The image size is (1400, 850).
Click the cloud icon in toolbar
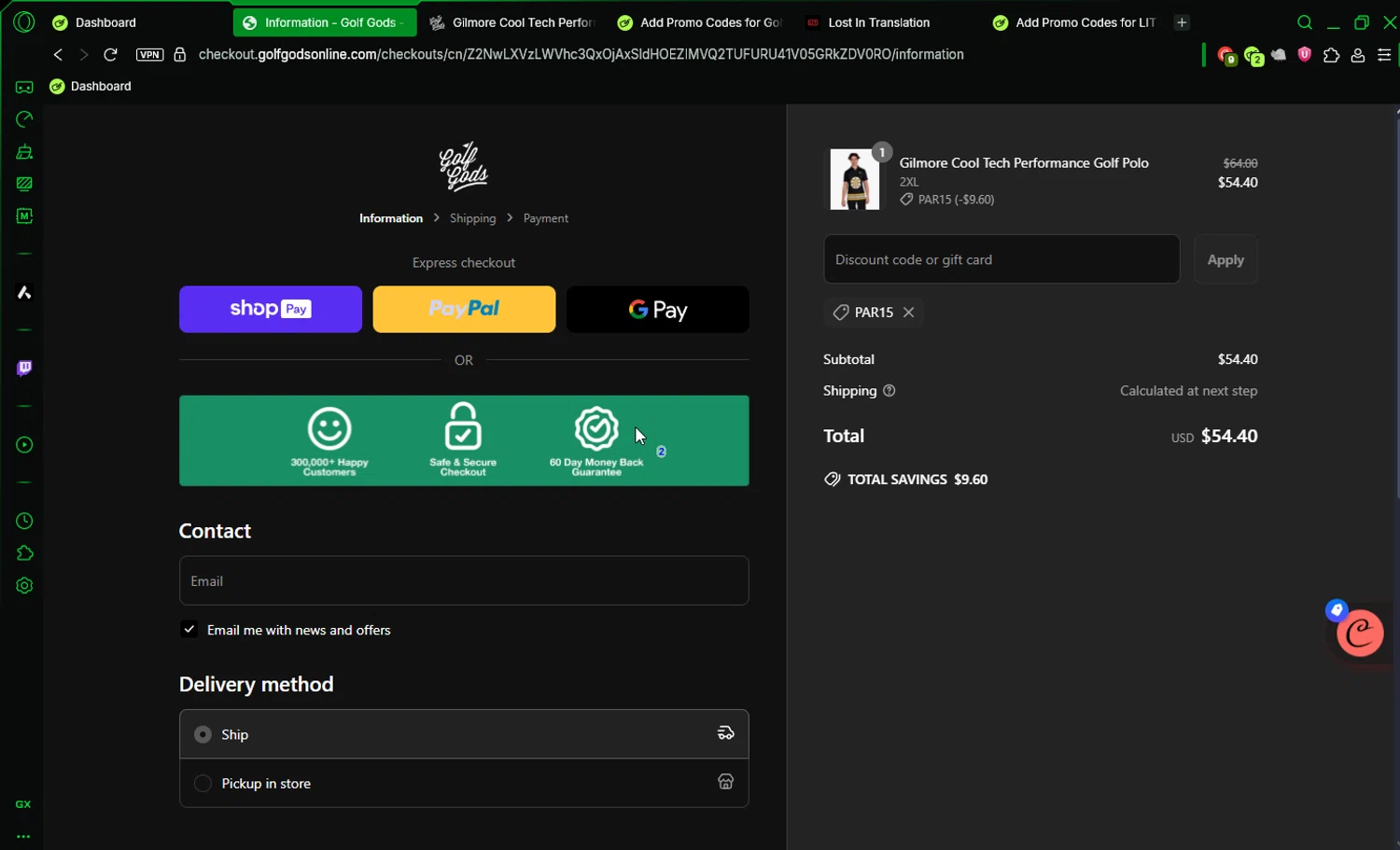[1279, 55]
